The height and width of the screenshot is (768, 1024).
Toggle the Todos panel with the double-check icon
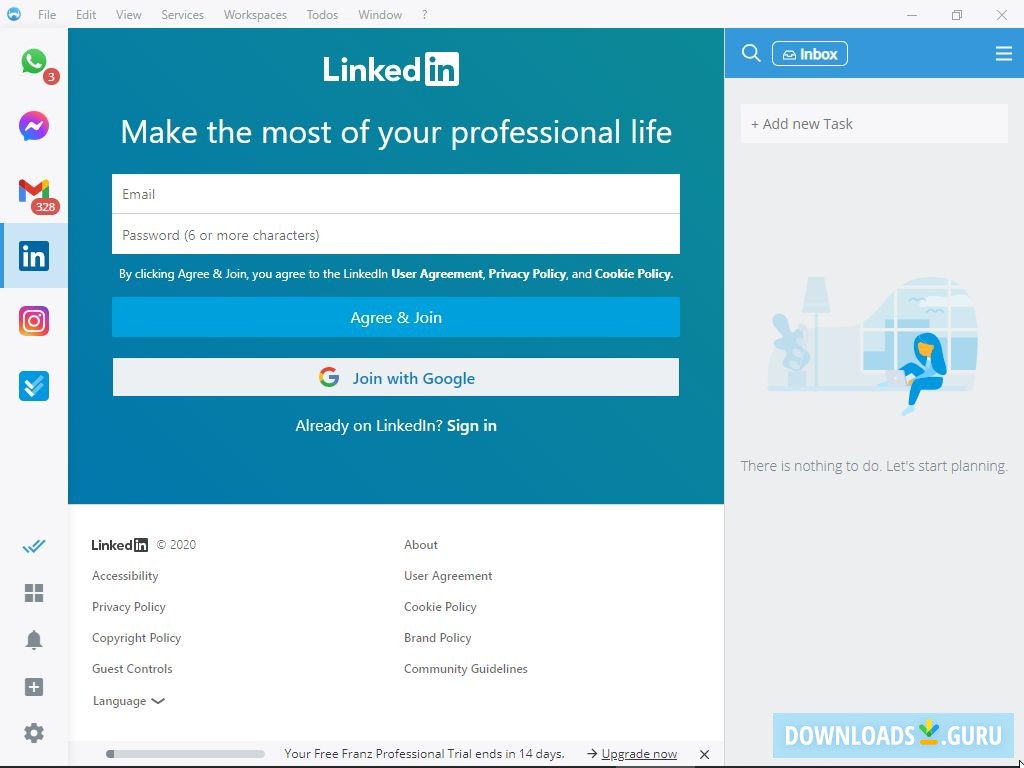pos(34,546)
